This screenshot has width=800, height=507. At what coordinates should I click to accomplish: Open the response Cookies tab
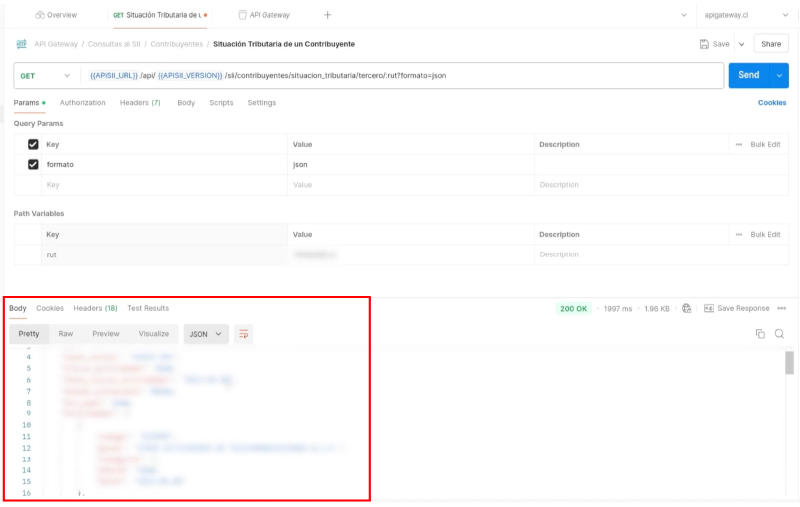(50, 309)
